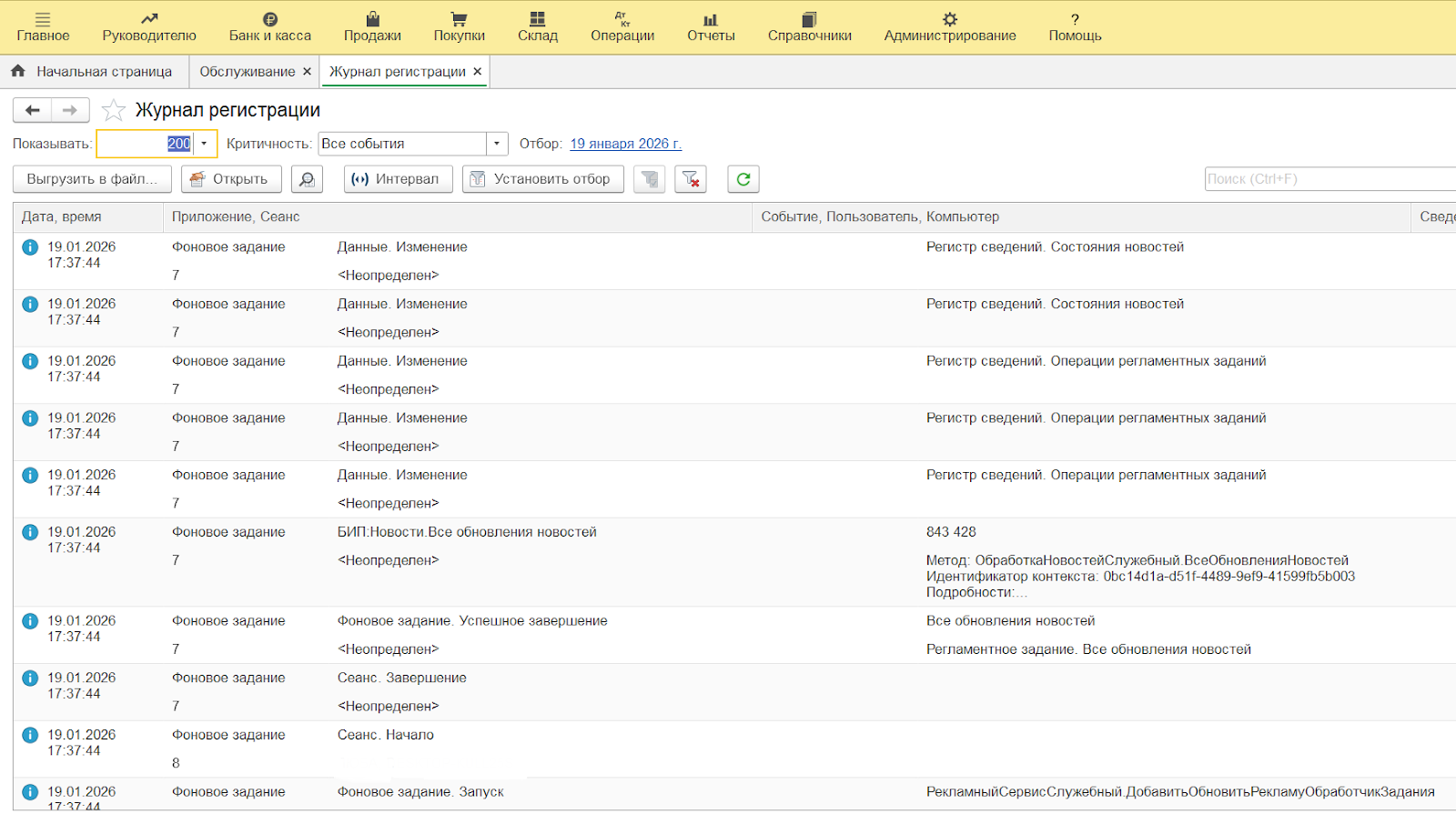The height and width of the screenshot is (814, 1456).
Task: Close the Обслуживание tab
Action: (307, 71)
